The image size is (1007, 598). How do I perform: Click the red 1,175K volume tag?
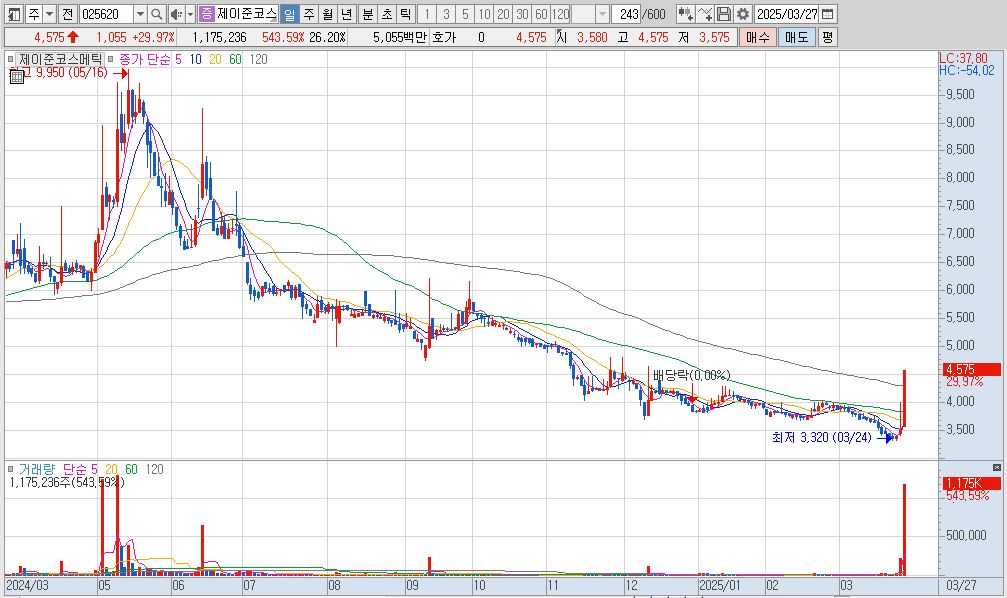[x=972, y=484]
